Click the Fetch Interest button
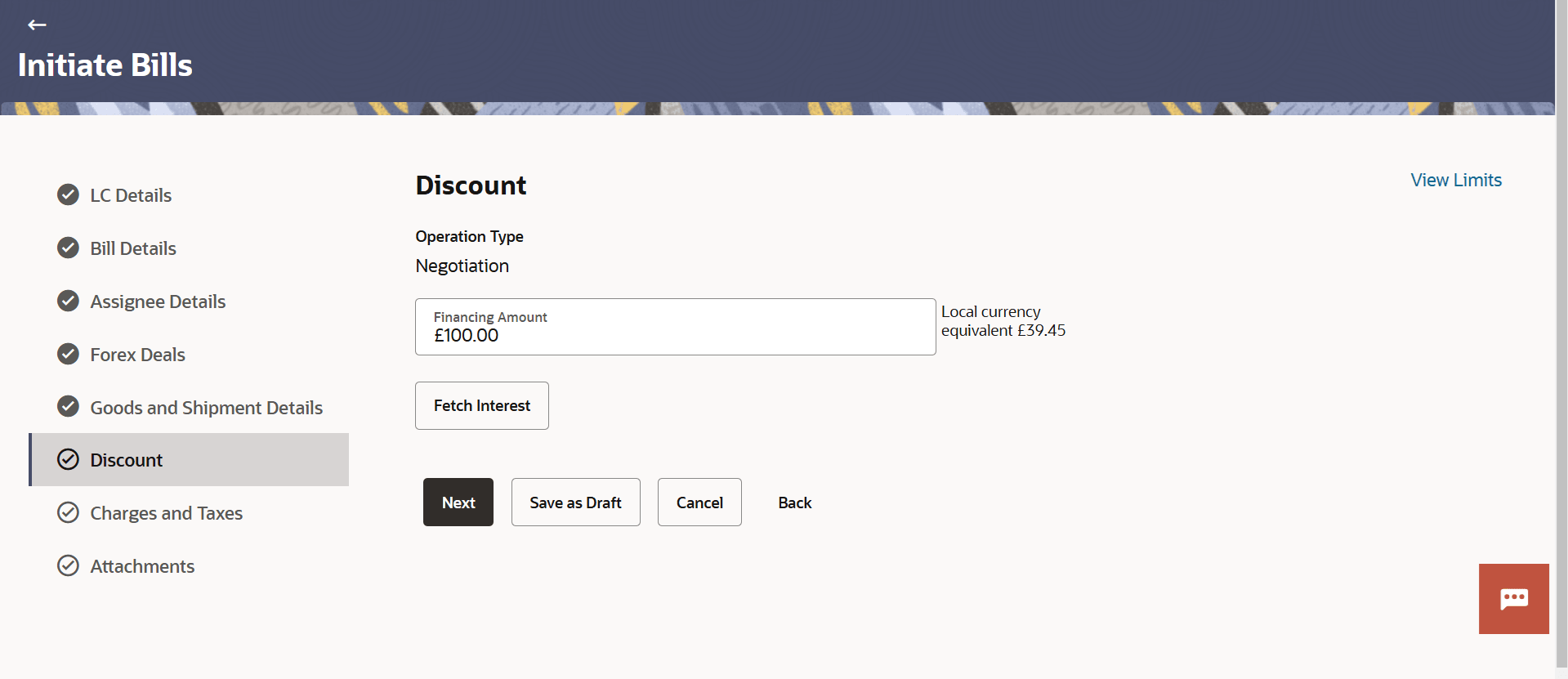1568x679 pixels. tap(482, 405)
